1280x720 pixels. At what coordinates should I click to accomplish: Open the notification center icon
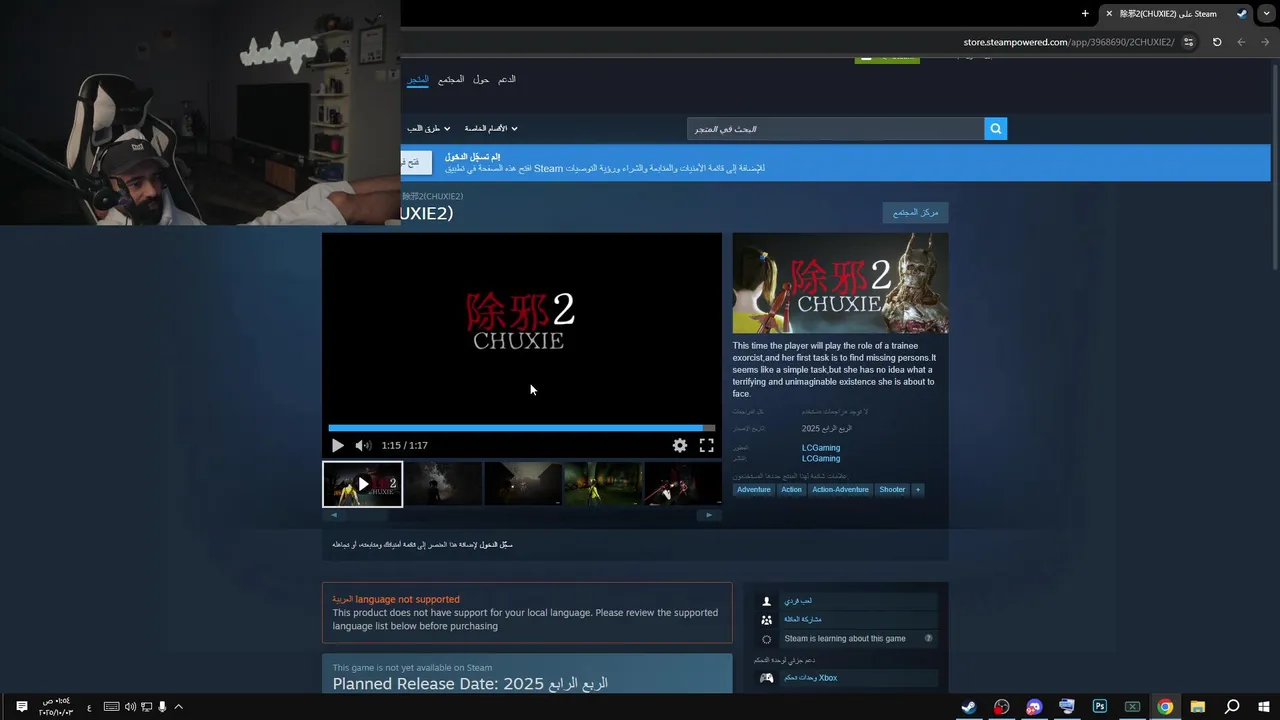click(x=21, y=707)
